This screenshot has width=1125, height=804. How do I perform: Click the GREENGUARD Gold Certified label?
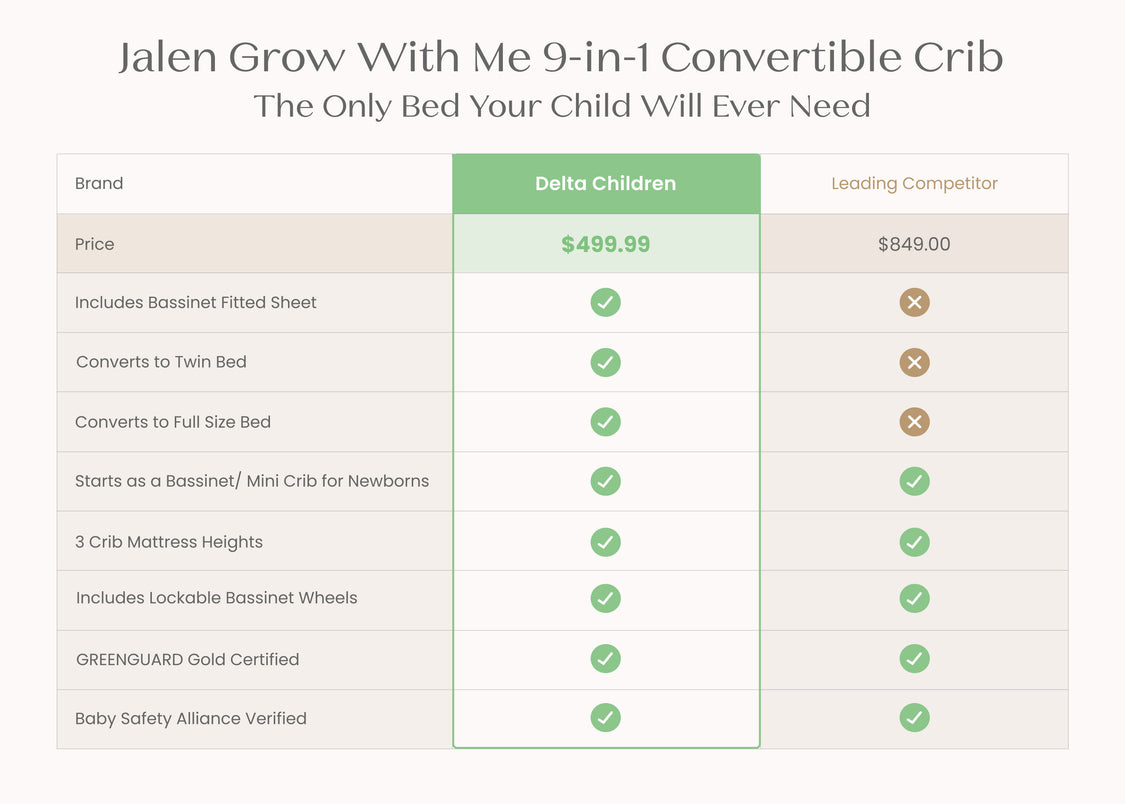(x=187, y=659)
